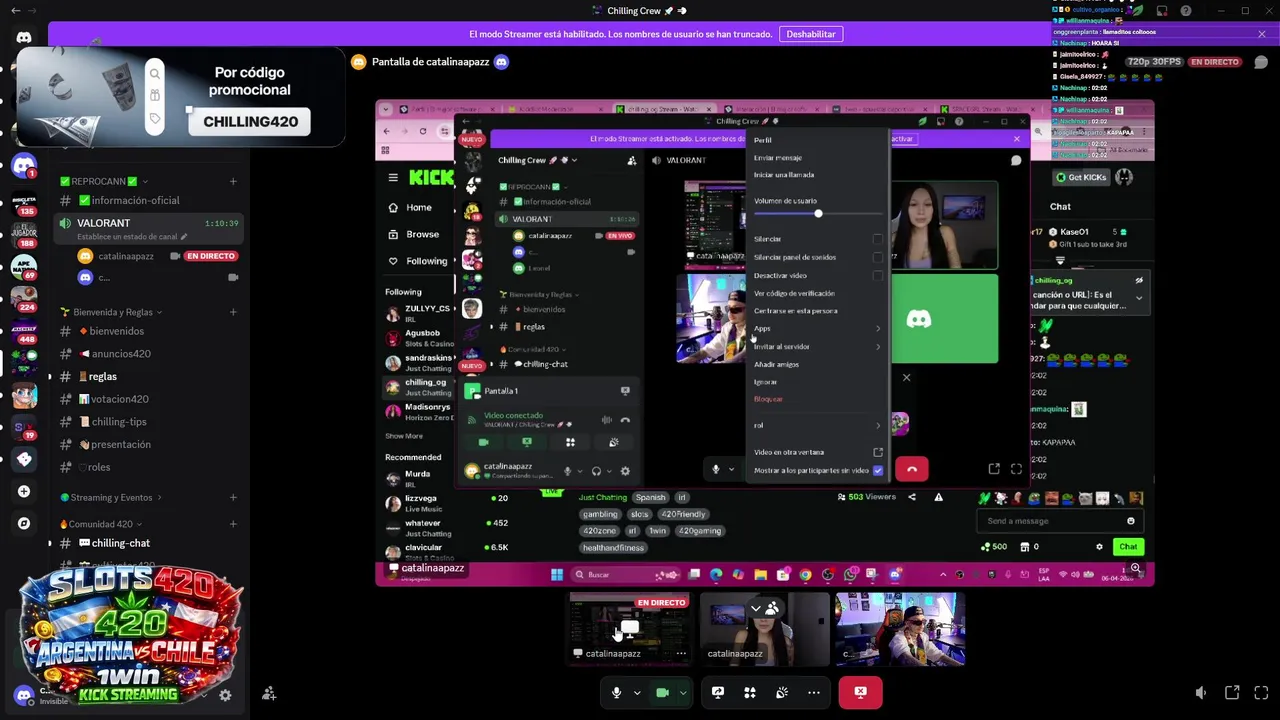Click the share screen icon in call controls
Image resolution: width=1280 pixels, height=720 pixels.
pos(718,692)
